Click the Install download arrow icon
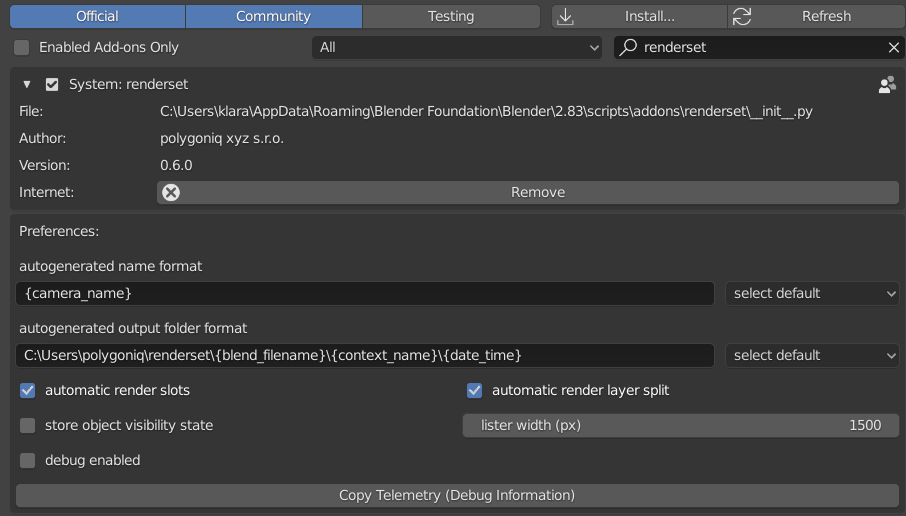This screenshot has width=906, height=516. [x=567, y=16]
